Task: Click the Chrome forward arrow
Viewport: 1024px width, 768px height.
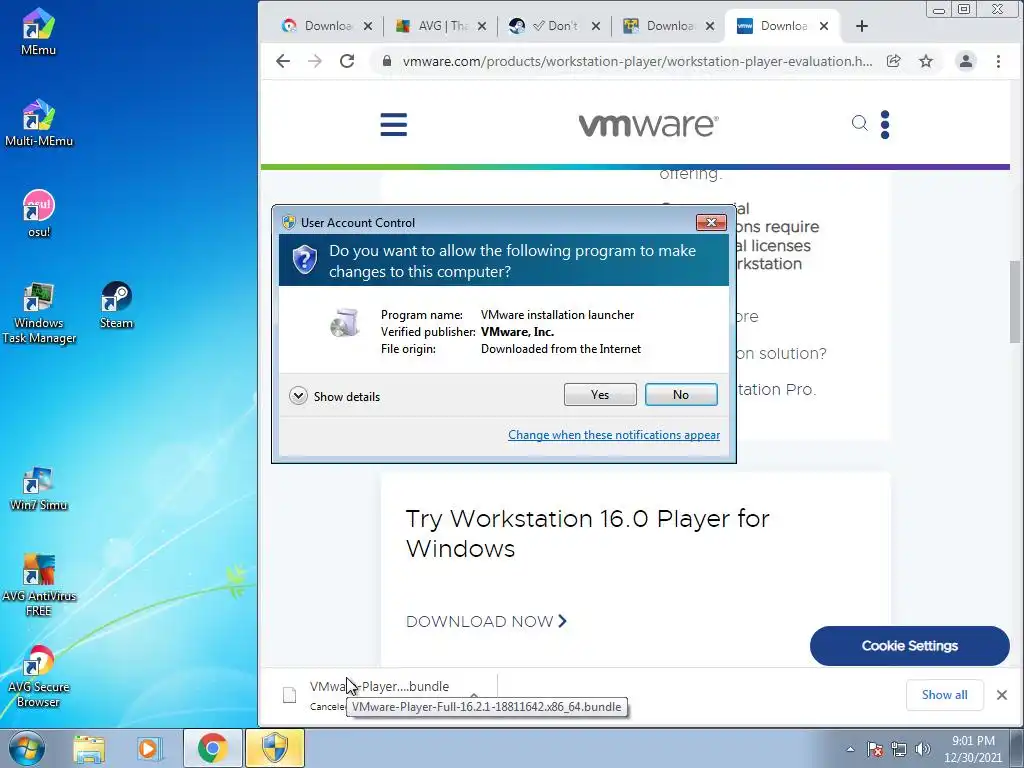Action: point(315,61)
